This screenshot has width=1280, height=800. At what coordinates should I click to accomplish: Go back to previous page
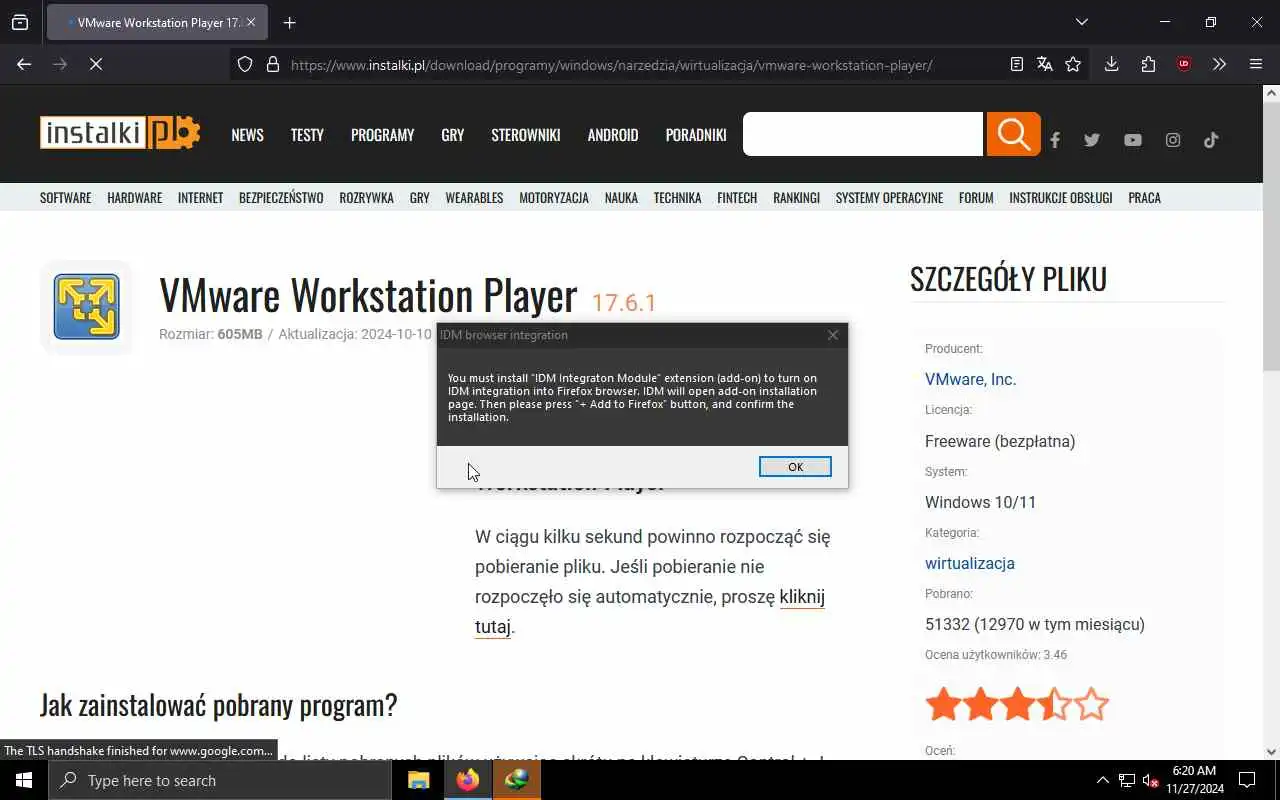24,64
